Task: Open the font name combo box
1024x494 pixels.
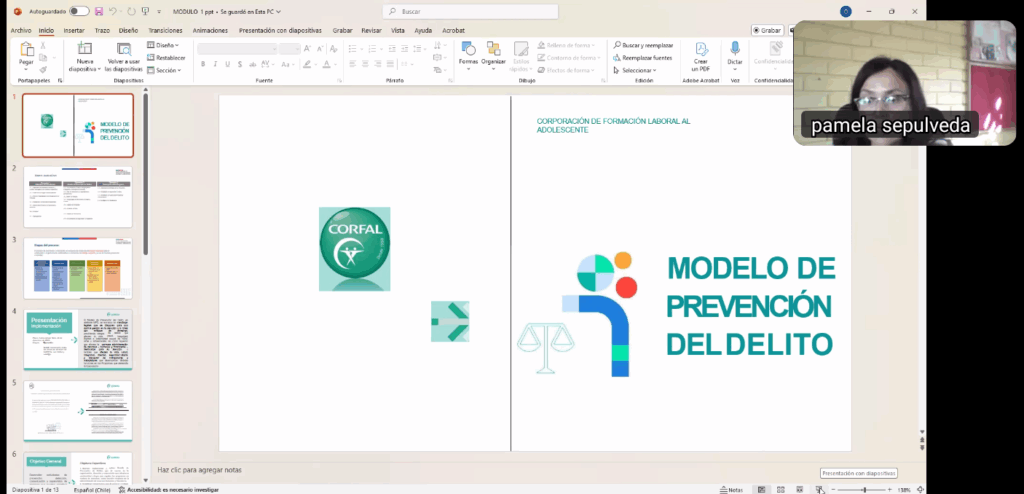Action: coord(237,49)
